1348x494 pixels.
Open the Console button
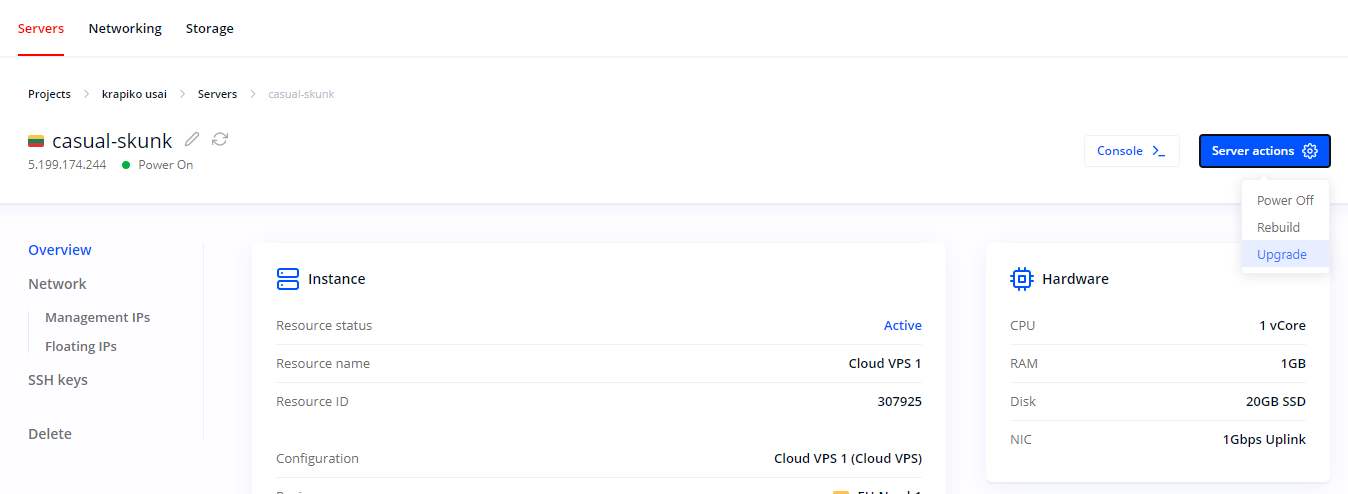pyautogui.click(x=1131, y=151)
